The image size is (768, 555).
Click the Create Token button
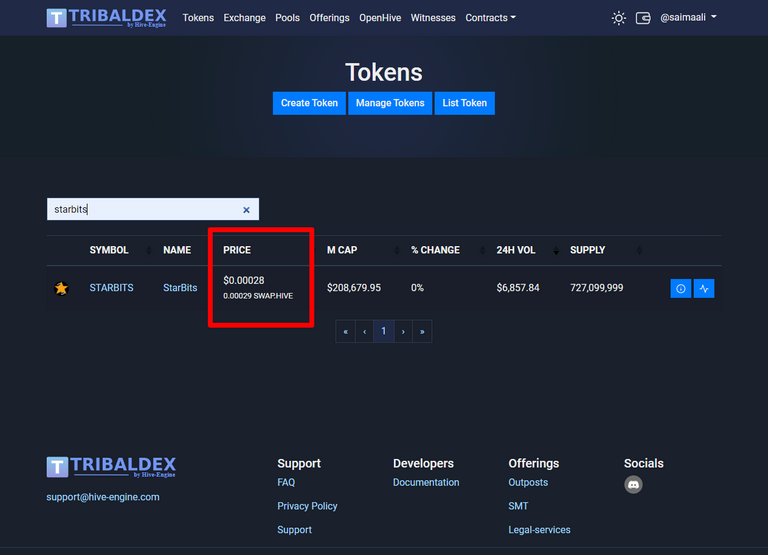click(309, 103)
